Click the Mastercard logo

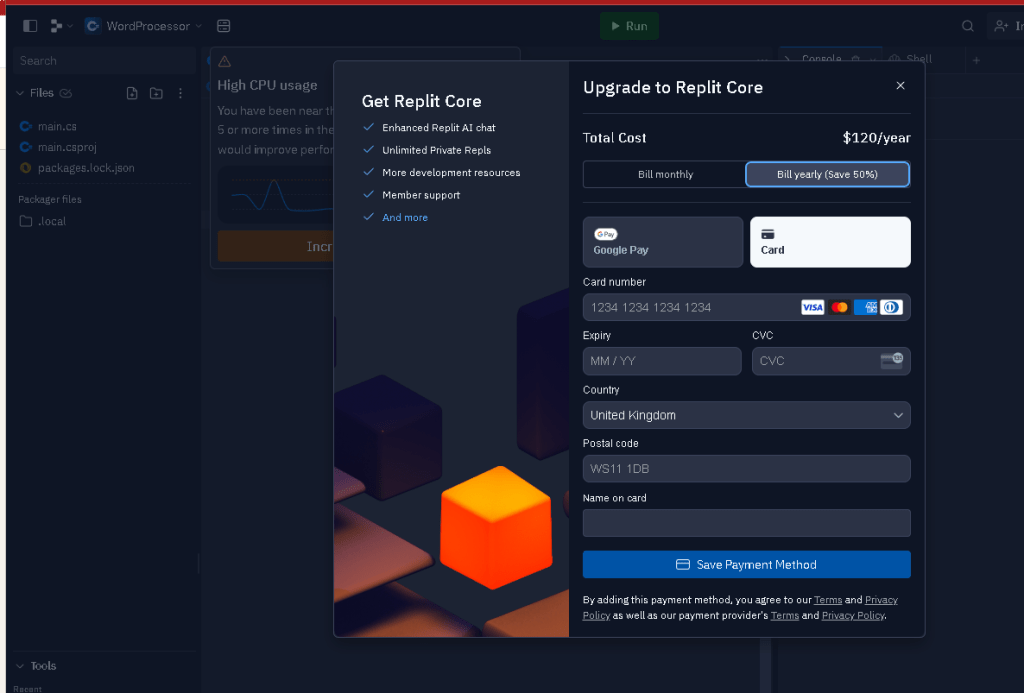coord(839,308)
